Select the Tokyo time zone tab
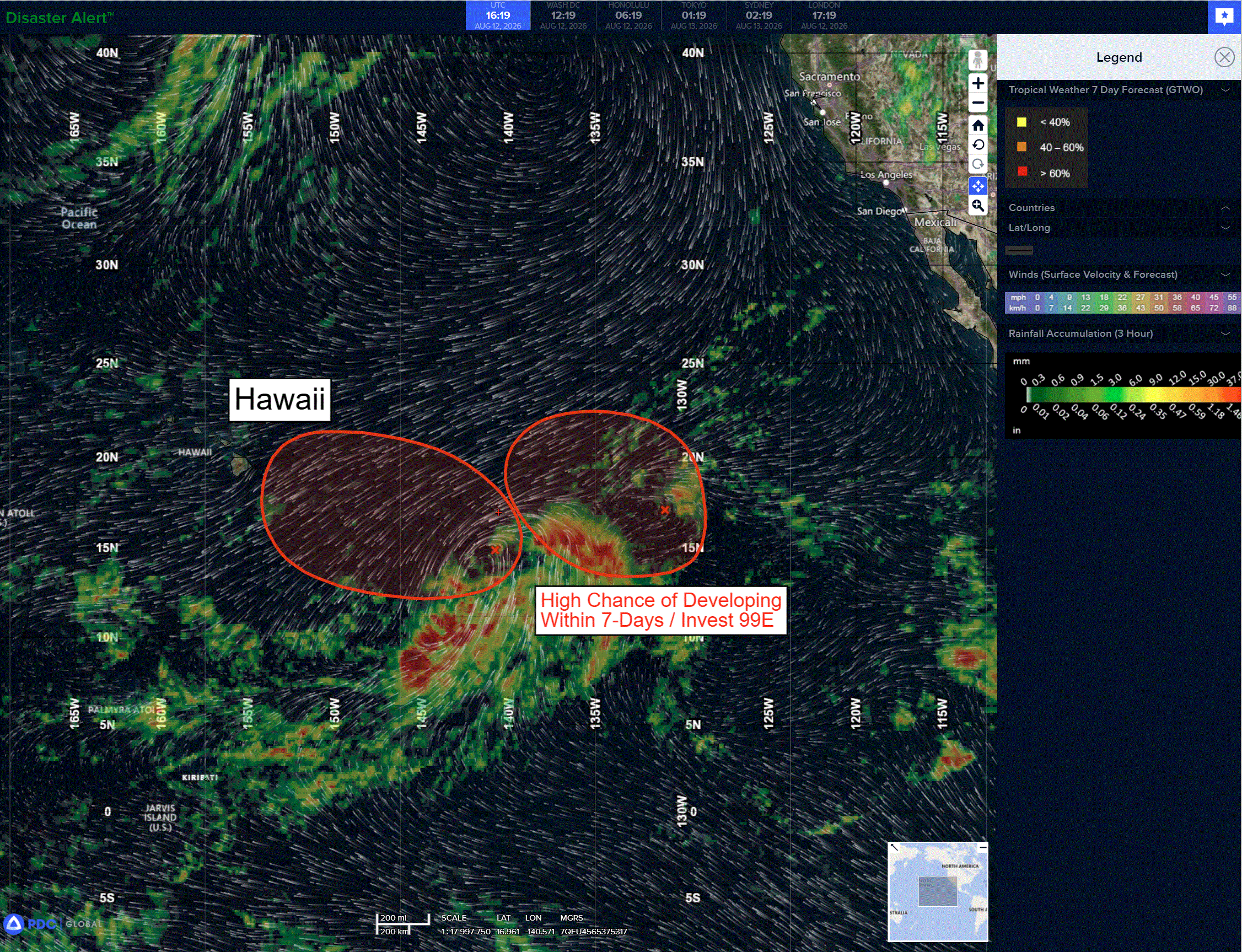Viewport: 1242px width, 952px height. point(693,15)
